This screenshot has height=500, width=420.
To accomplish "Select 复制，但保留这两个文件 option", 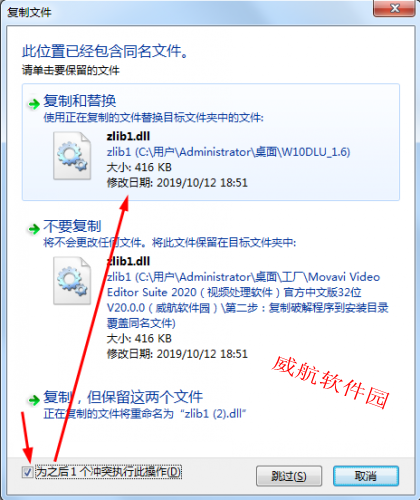I will point(123,397).
